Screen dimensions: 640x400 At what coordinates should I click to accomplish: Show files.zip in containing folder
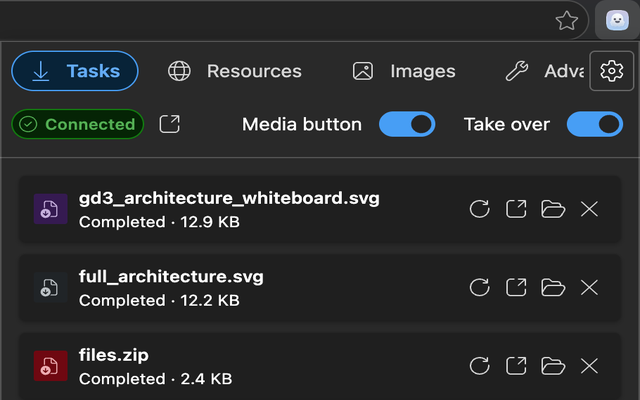[553, 366]
